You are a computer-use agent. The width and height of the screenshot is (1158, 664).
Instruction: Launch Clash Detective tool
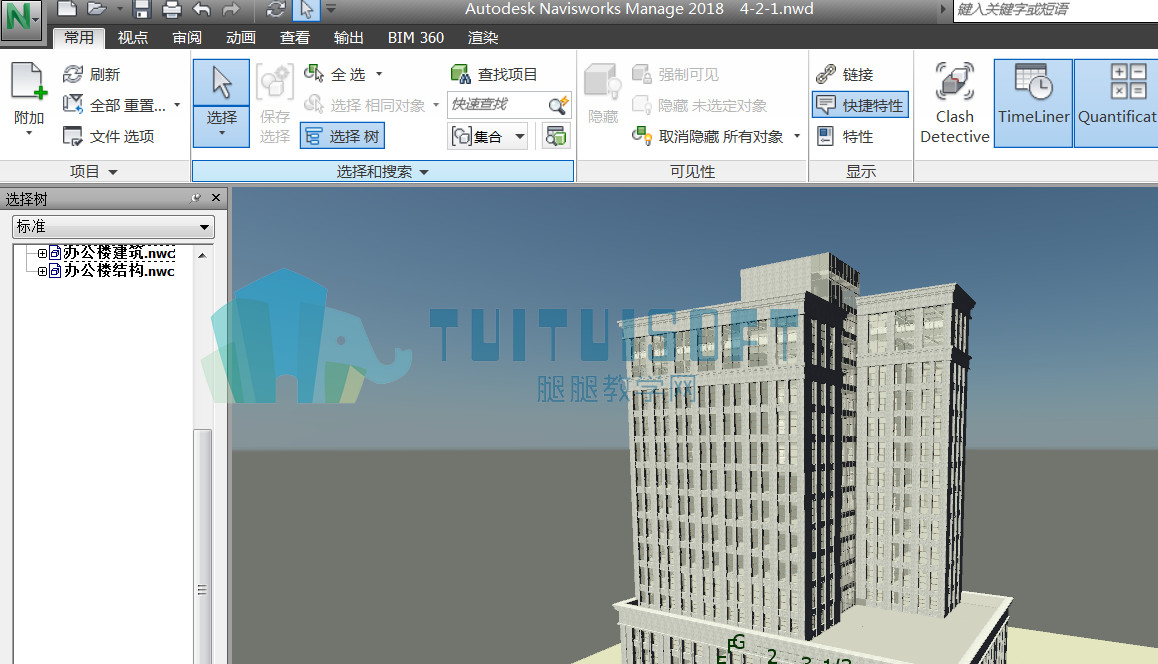[x=954, y=103]
